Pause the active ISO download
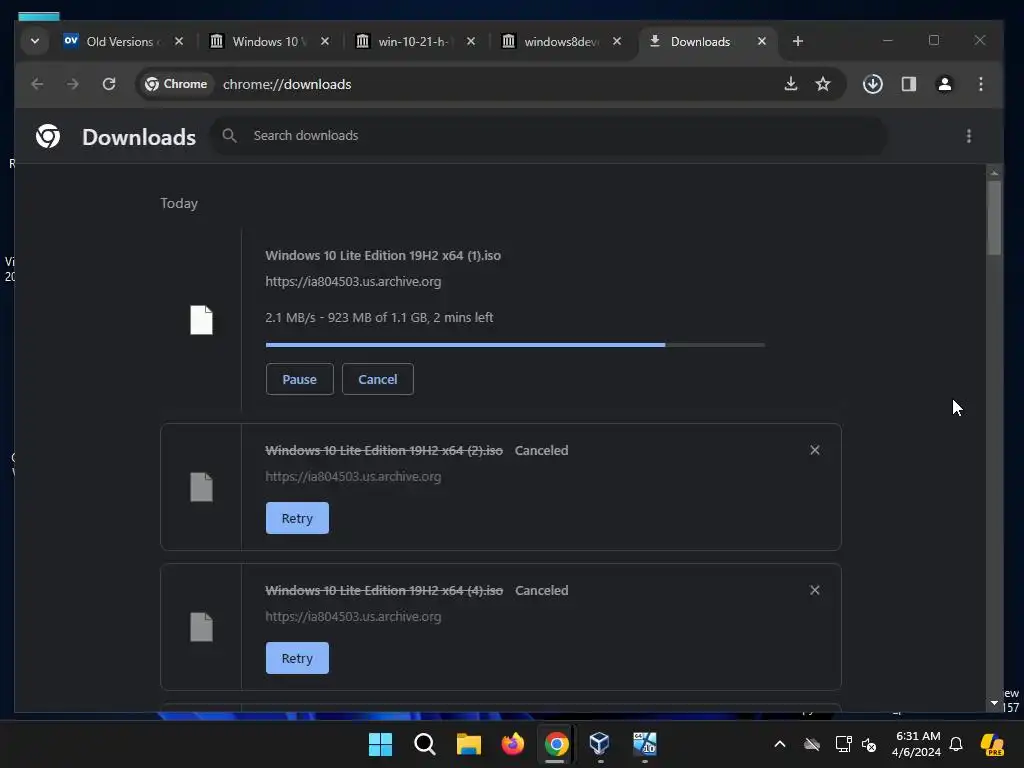The width and height of the screenshot is (1024, 768). click(x=300, y=379)
